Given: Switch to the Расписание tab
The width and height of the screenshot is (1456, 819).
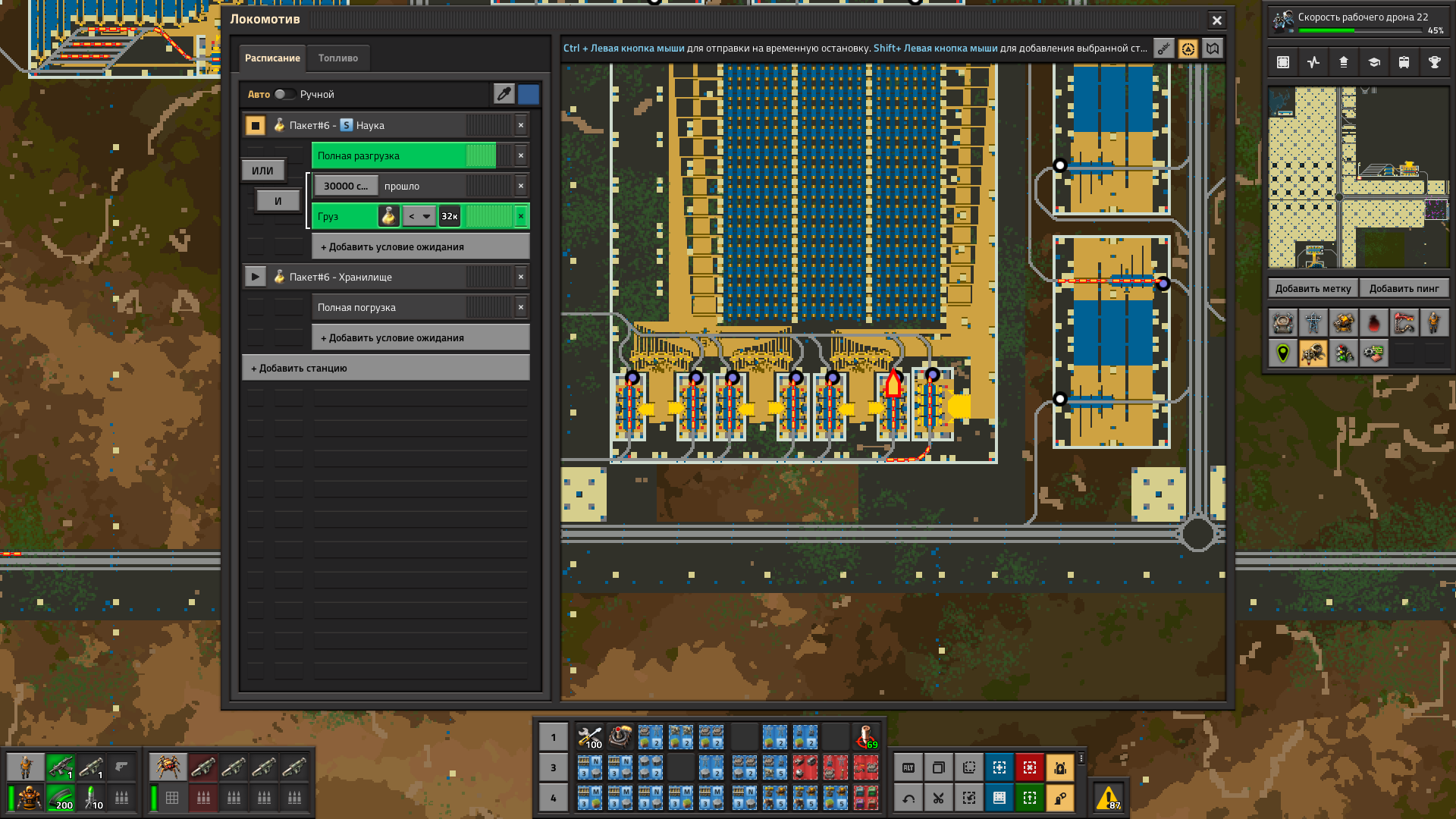Looking at the screenshot, I should (272, 58).
